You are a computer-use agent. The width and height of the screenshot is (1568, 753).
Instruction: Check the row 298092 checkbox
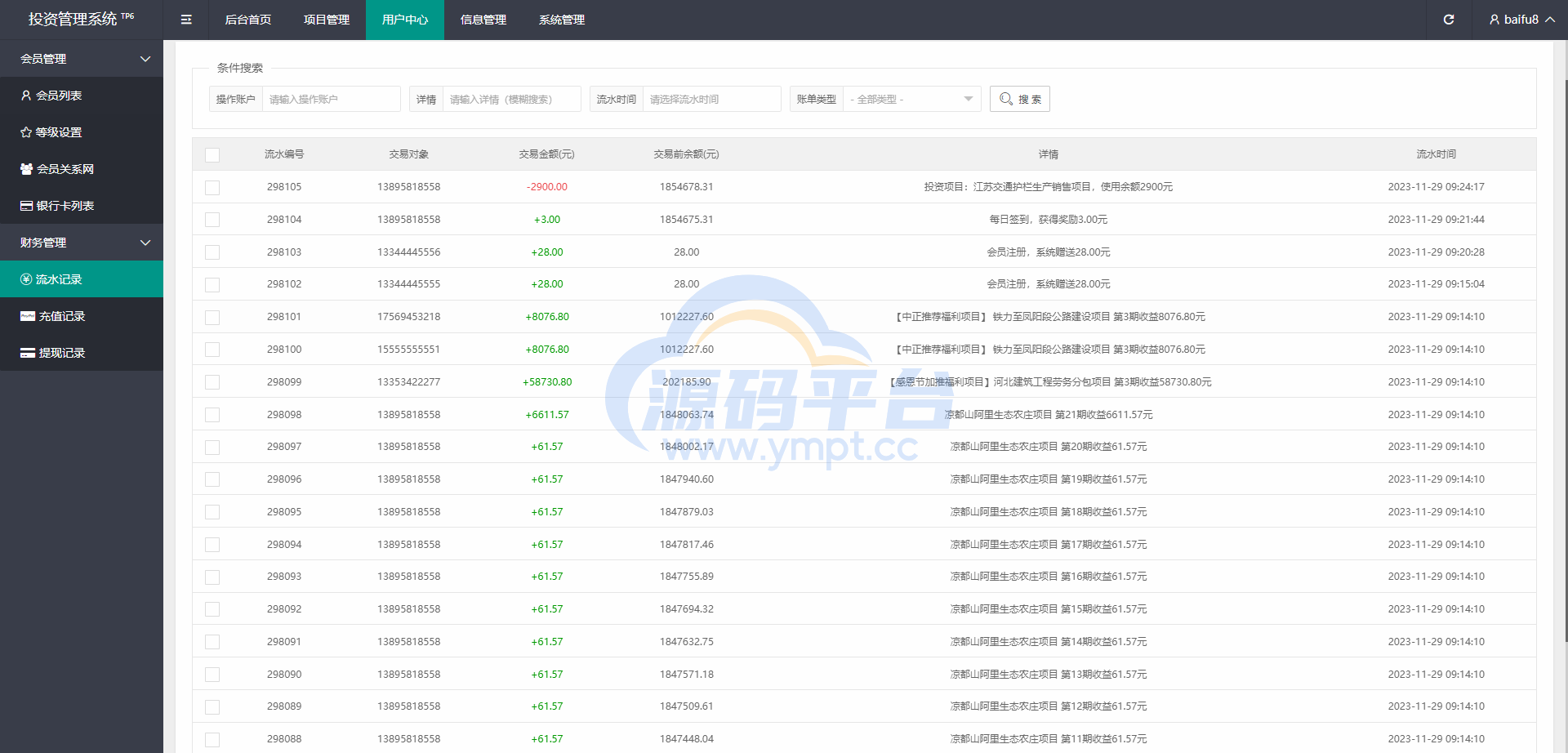(x=212, y=609)
